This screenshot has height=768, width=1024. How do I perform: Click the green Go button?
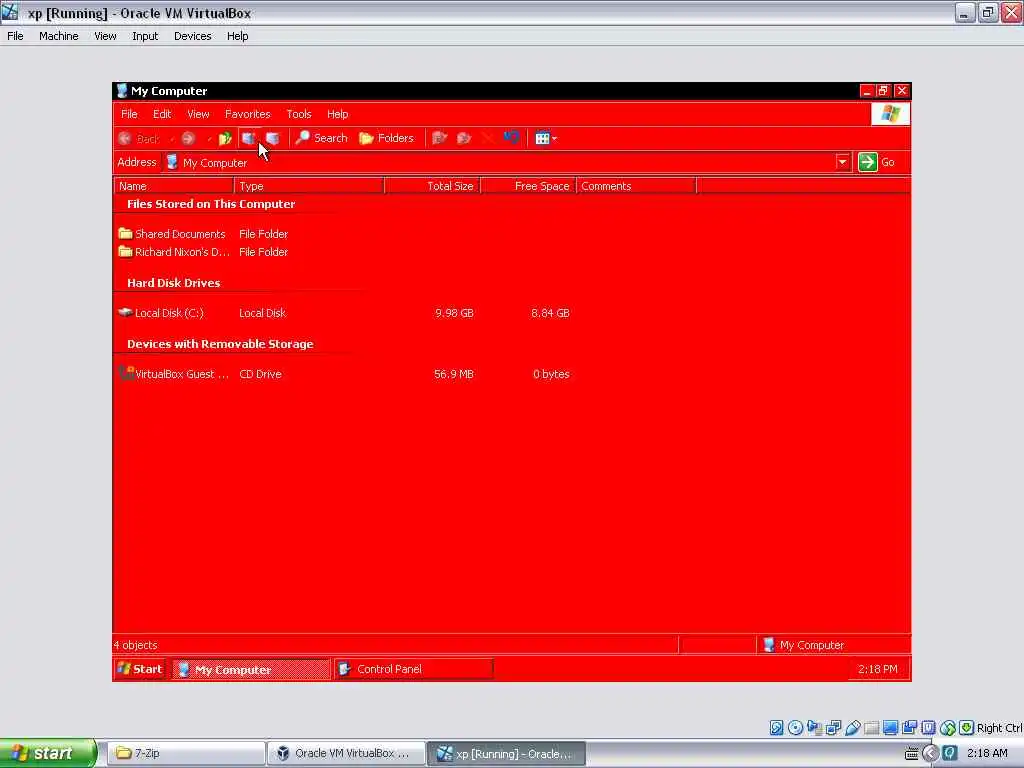pos(877,162)
